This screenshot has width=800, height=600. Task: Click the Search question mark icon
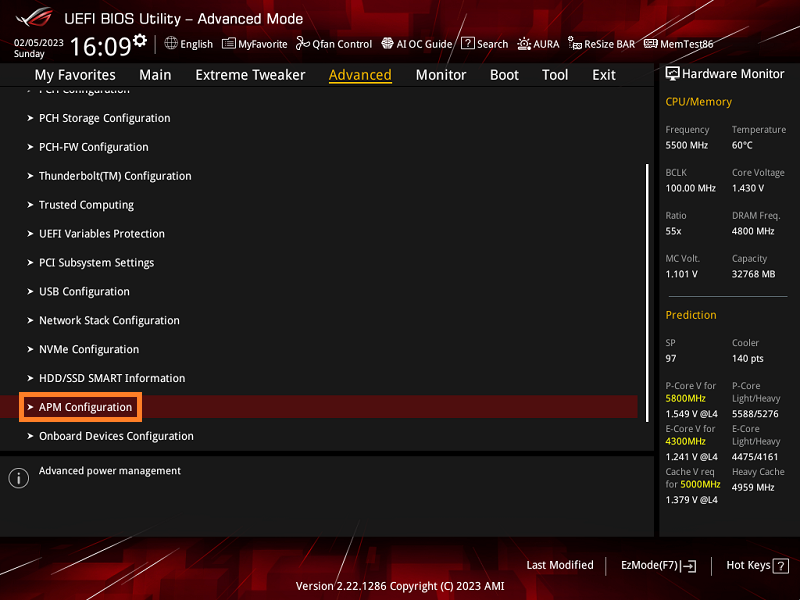[467, 43]
